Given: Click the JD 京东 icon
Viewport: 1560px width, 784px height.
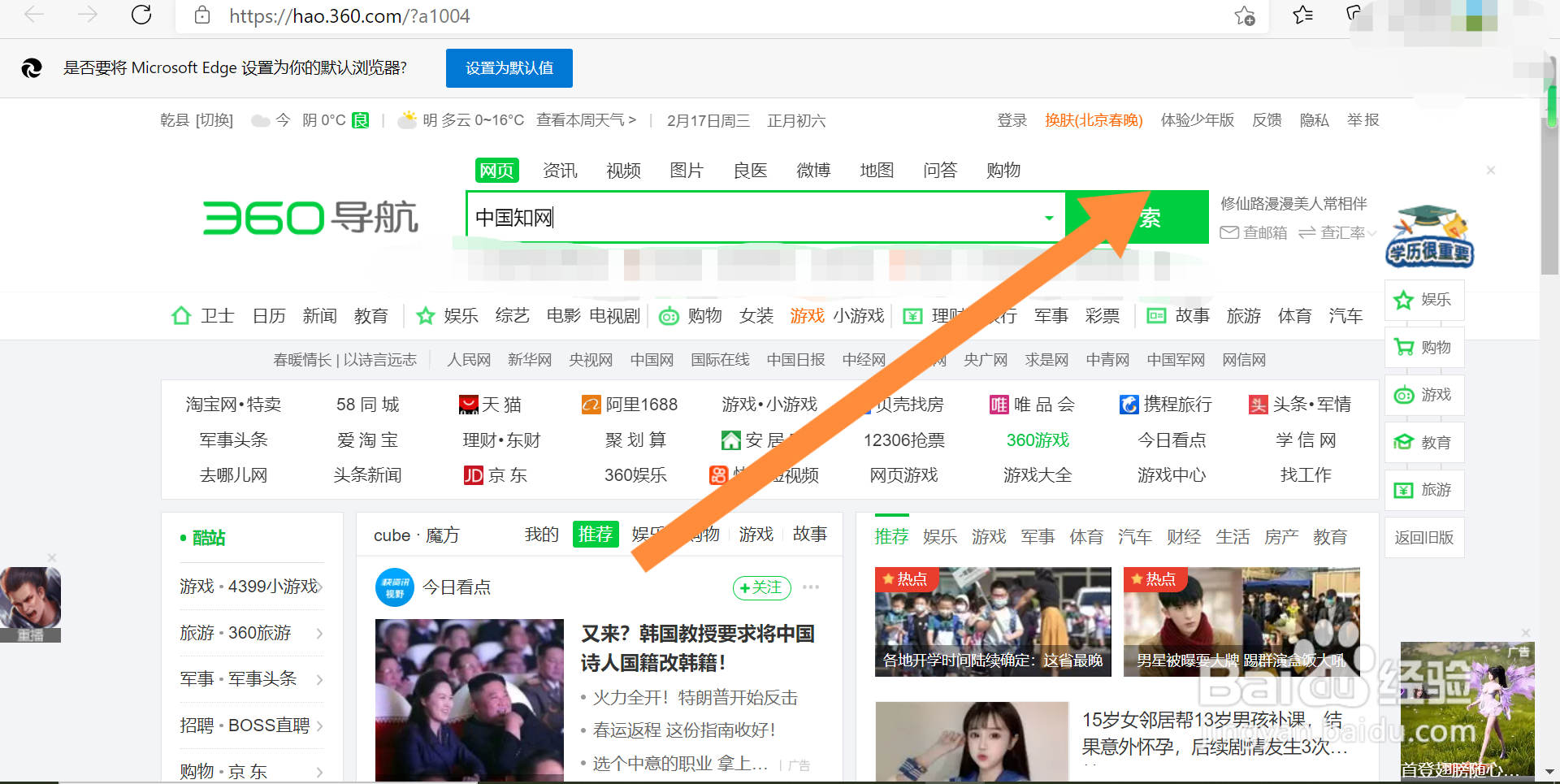Looking at the screenshot, I should [473, 475].
